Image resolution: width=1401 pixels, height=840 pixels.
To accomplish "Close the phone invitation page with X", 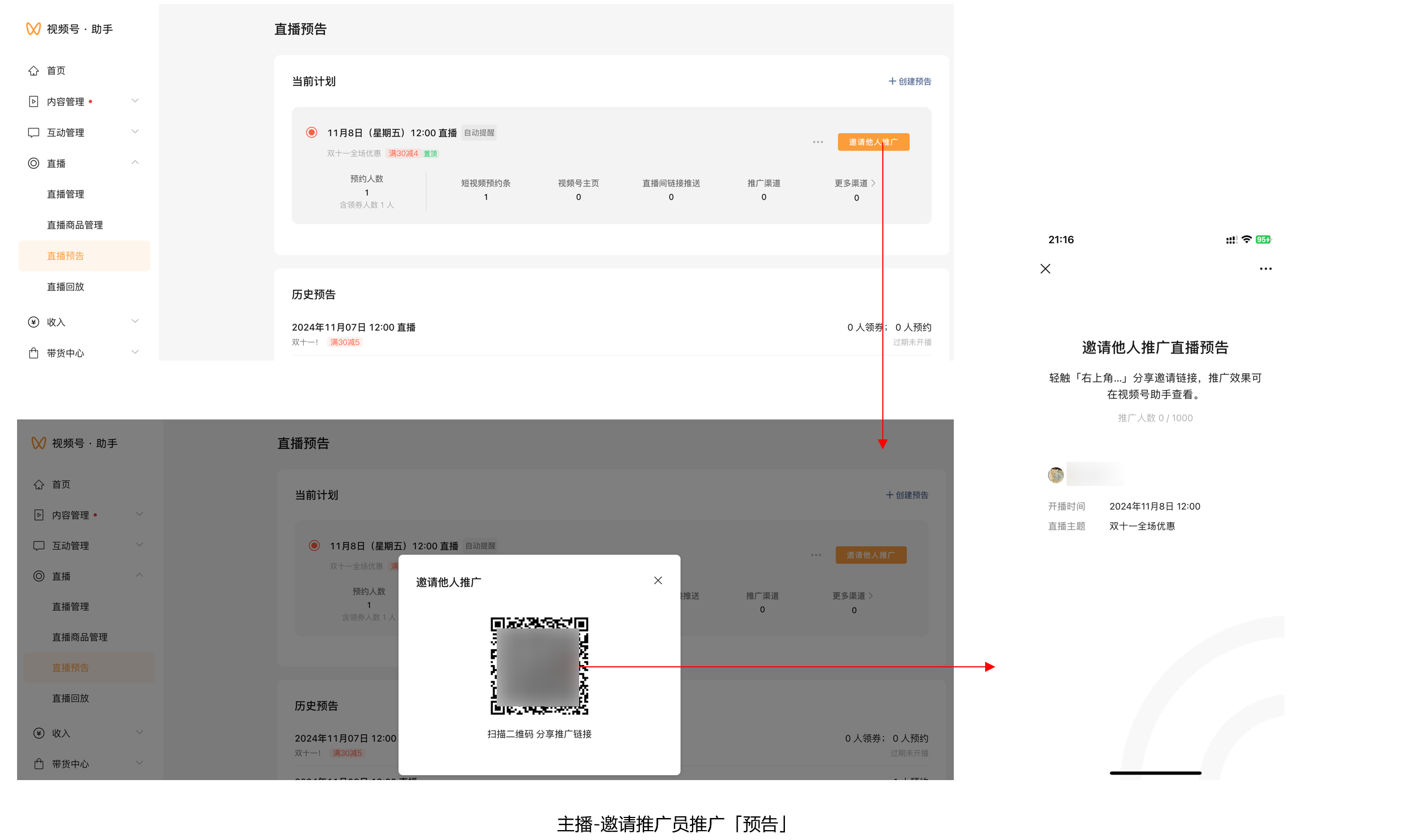I will pyautogui.click(x=1045, y=269).
